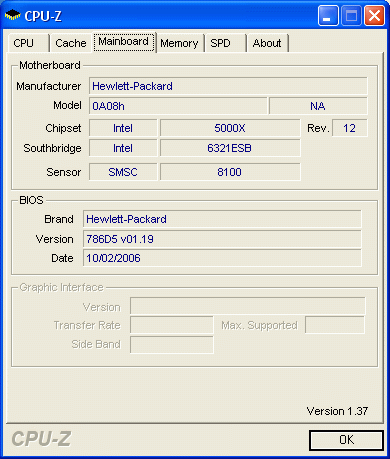Click the Manufacturer label
The width and height of the screenshot is (390, 459).
pyautogui.click(x=49, y=86)
